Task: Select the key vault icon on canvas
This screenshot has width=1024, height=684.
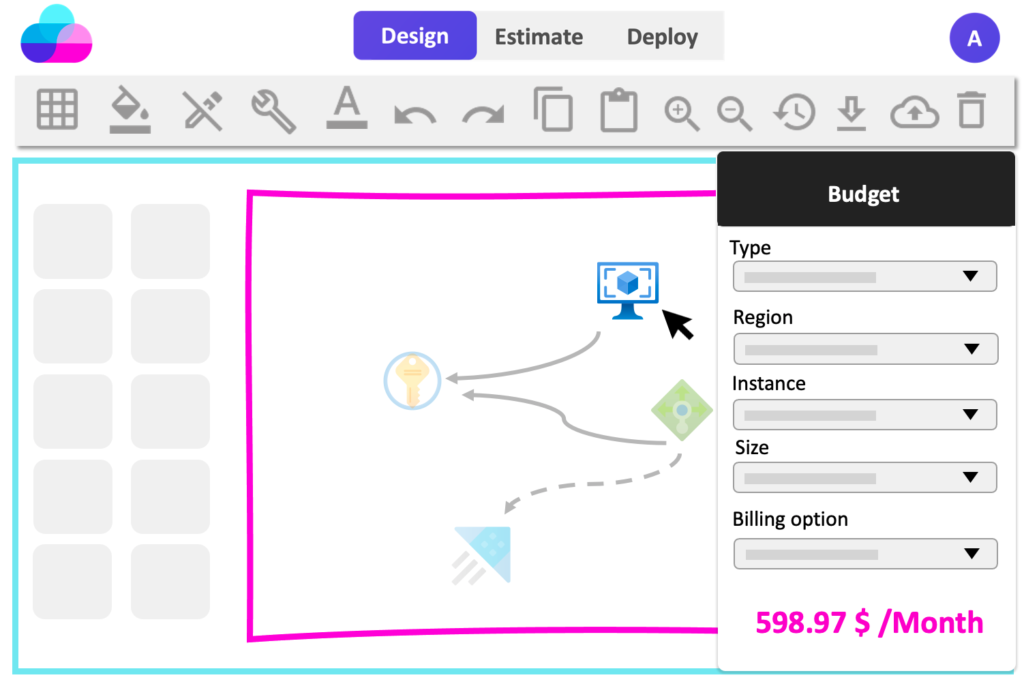Action: coord(412,381)
